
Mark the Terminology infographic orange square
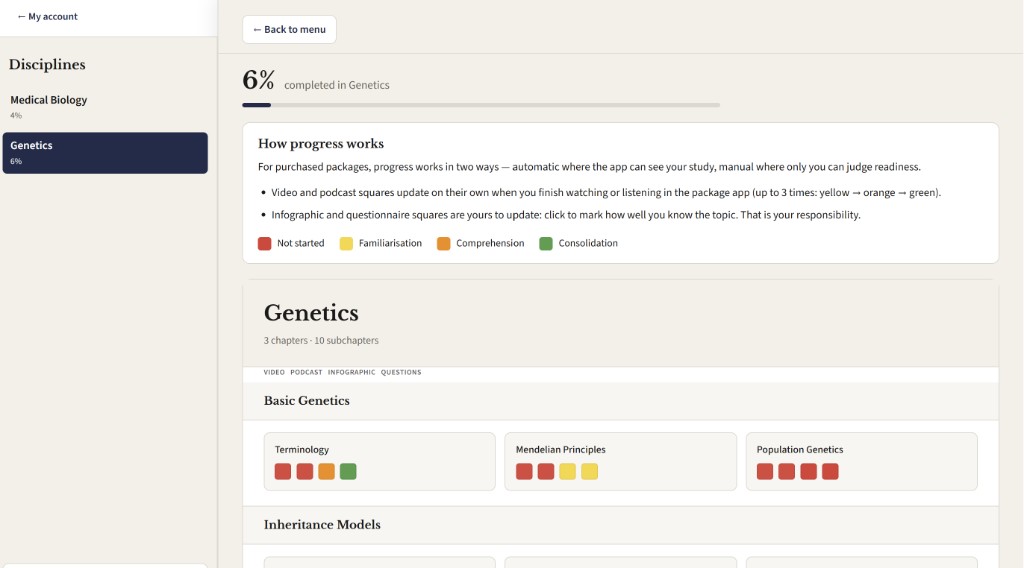coord(327,471)
